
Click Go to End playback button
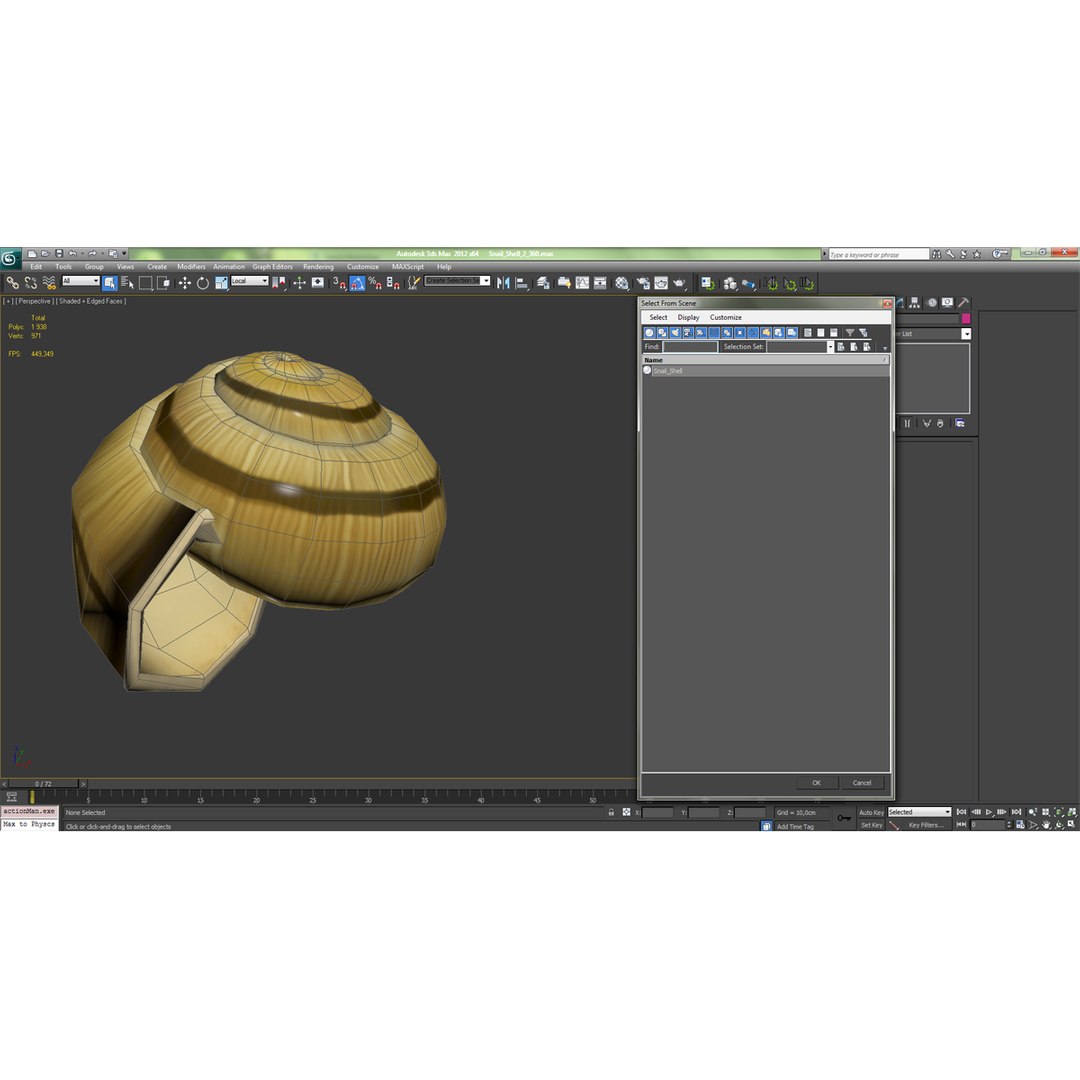coord(1016,812)
